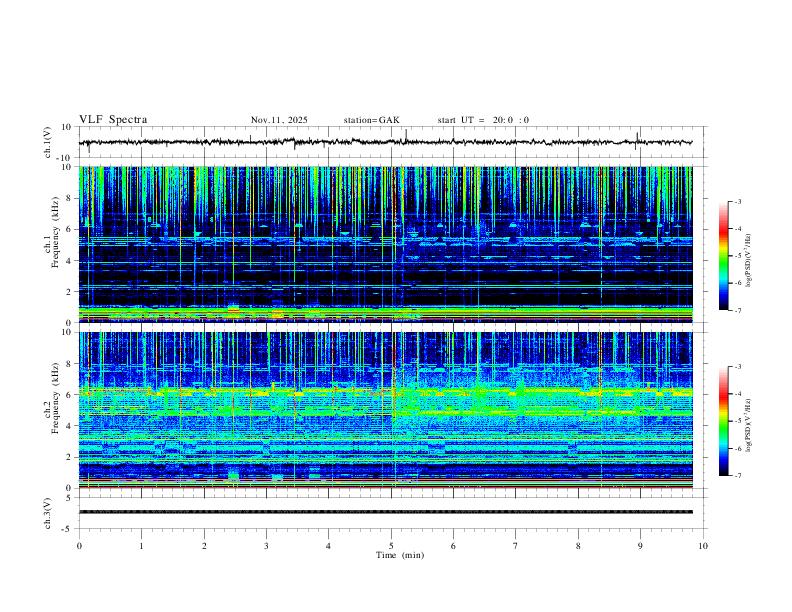Click the ch.1 spectrogram panel
Viewport: 792px width, 612px height.
385,244
